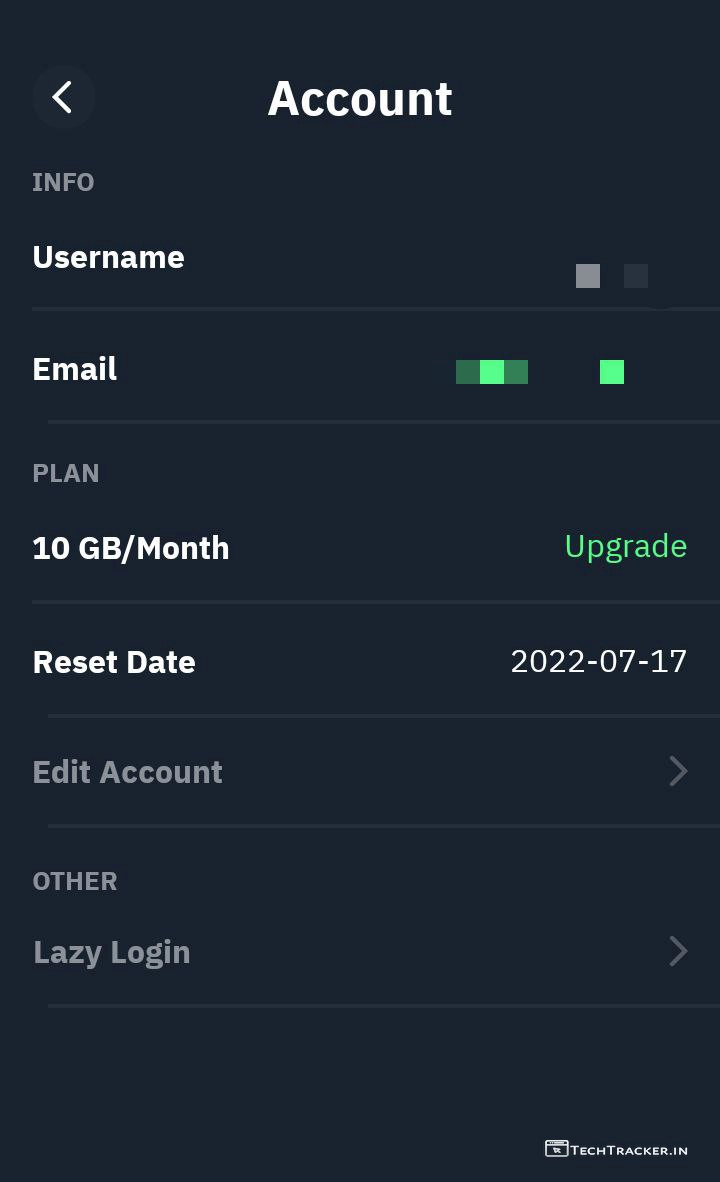720x1182 pixels.
Task: Select the Reset Date label
Action: pyautogui.click(x=114, y=662)
